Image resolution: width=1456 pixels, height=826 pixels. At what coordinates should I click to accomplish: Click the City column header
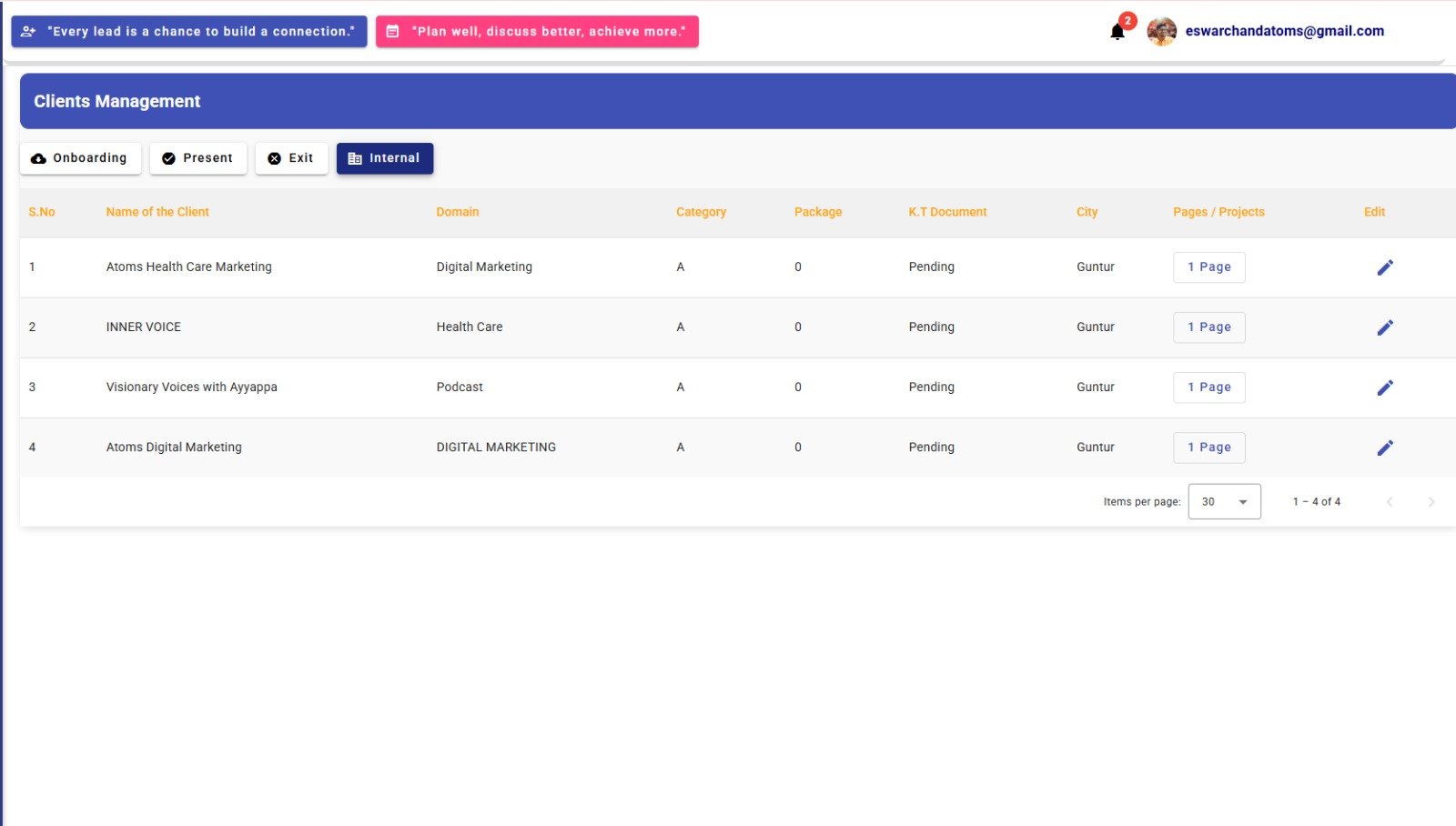[1087, 212]
